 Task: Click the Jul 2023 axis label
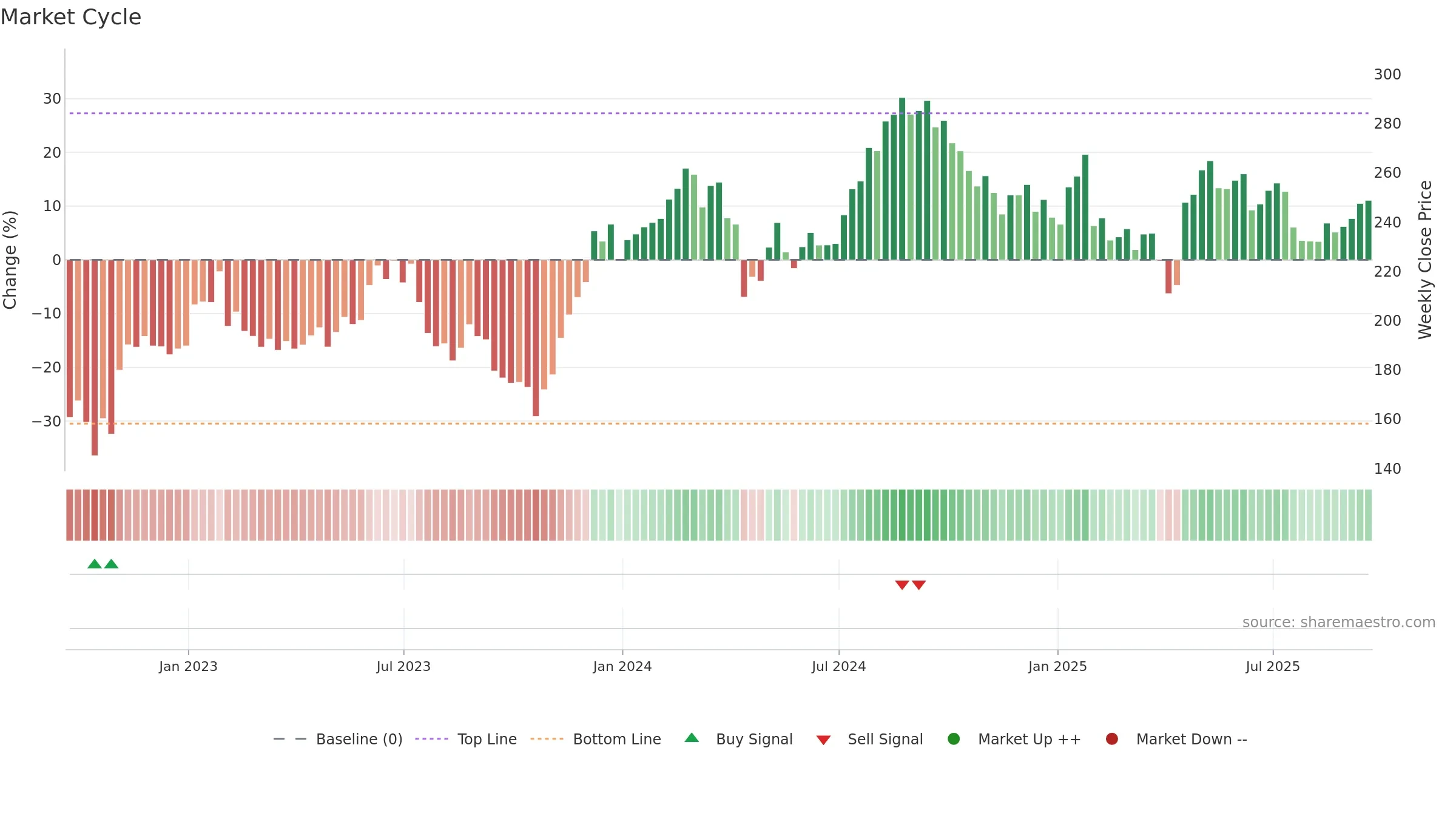pos(403,666)
